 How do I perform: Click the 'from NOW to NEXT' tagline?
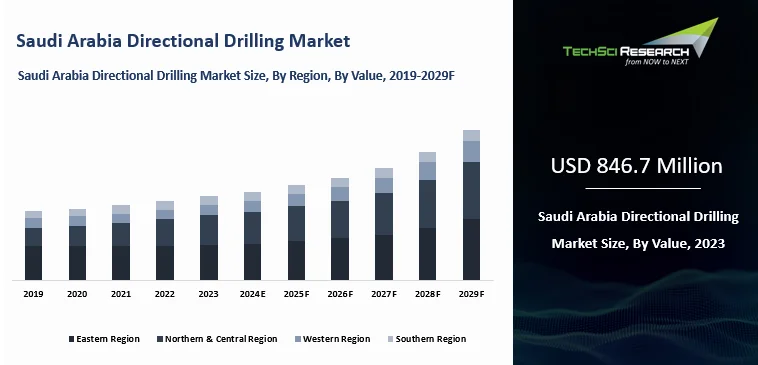point(656,62)
